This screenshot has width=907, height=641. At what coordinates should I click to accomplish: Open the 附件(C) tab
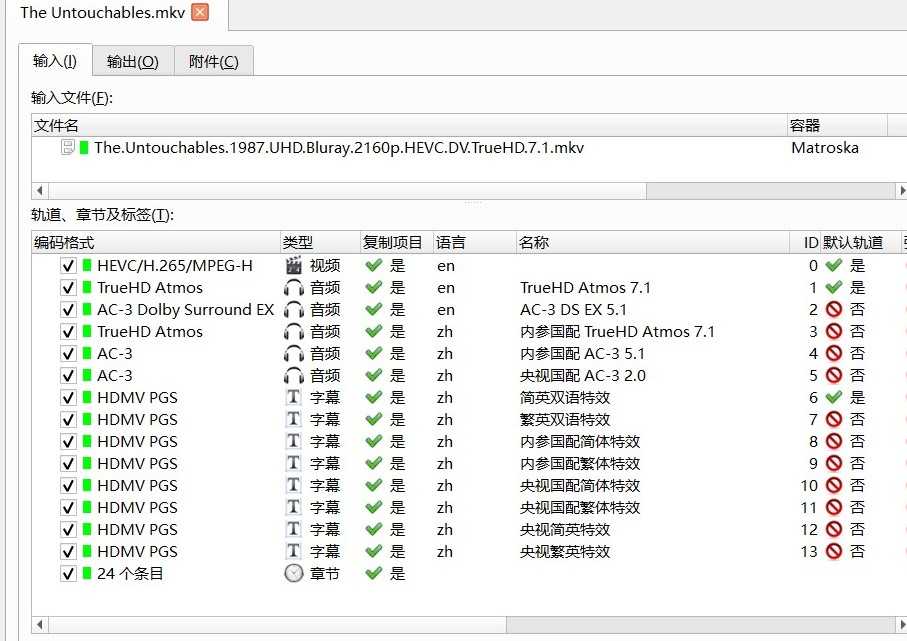coord(213,61)
